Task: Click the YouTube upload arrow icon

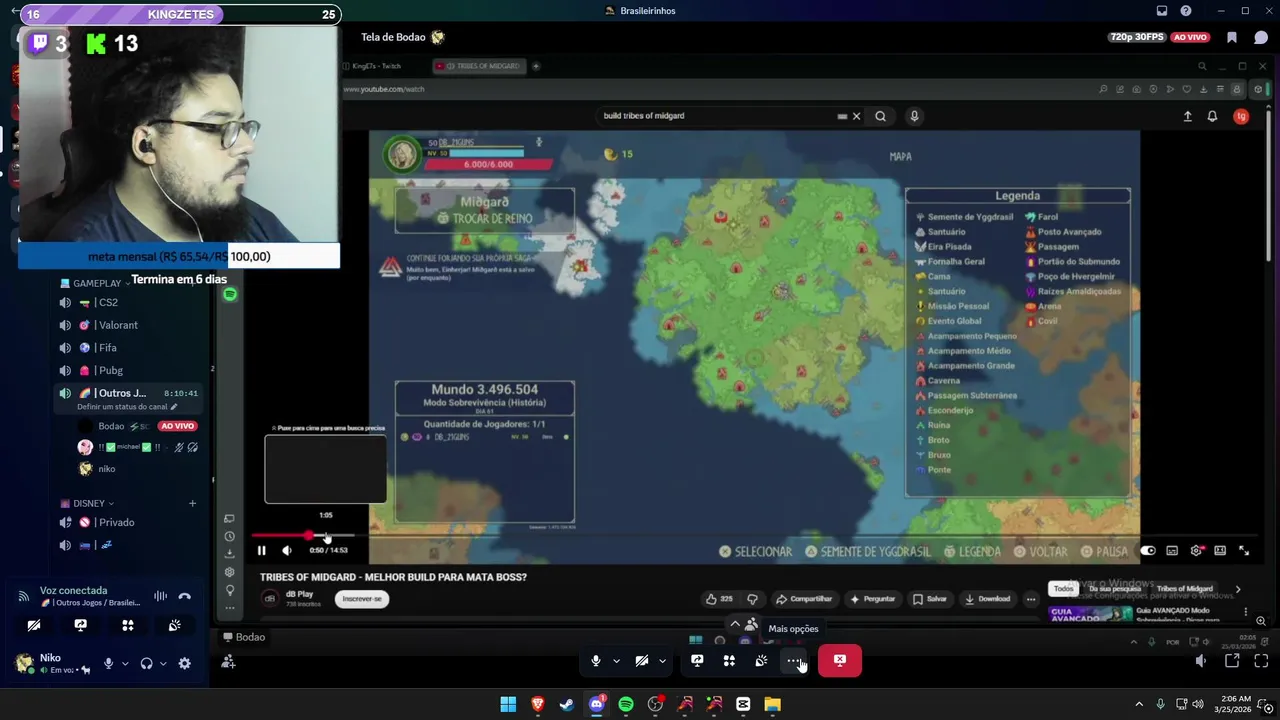Action: tap(1188, 116)
